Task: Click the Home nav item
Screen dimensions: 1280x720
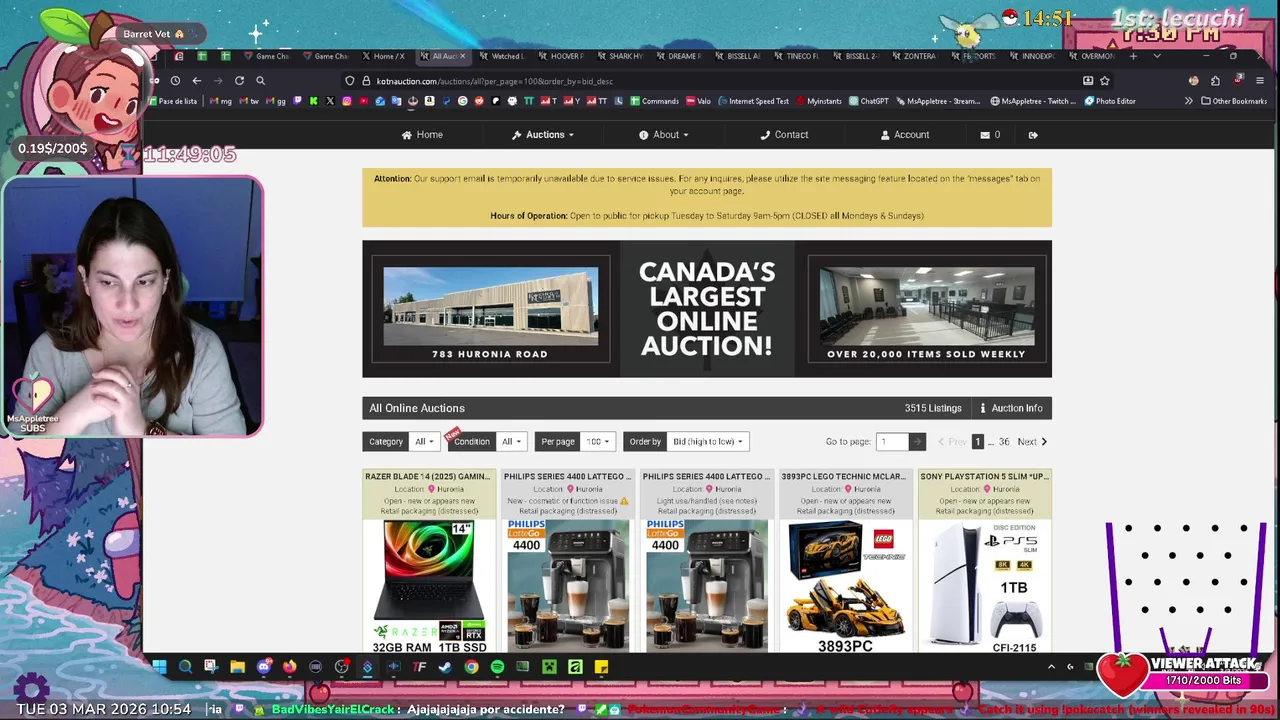Action: pos(422,135)
